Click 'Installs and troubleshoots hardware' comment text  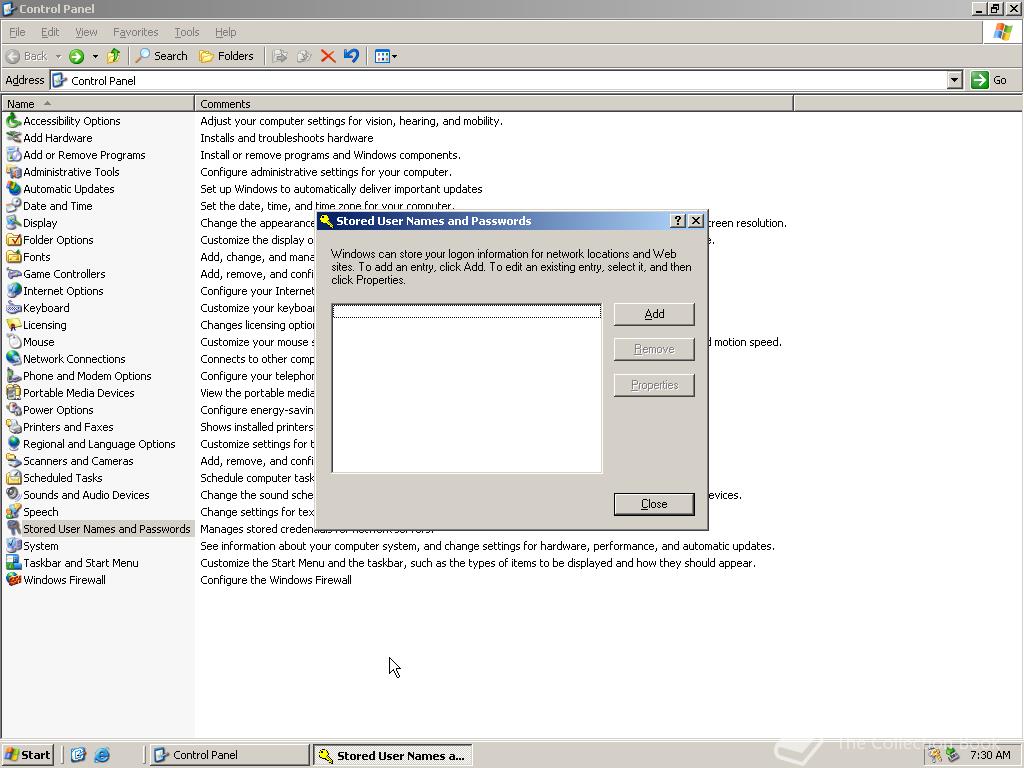[x=287, y=138]
